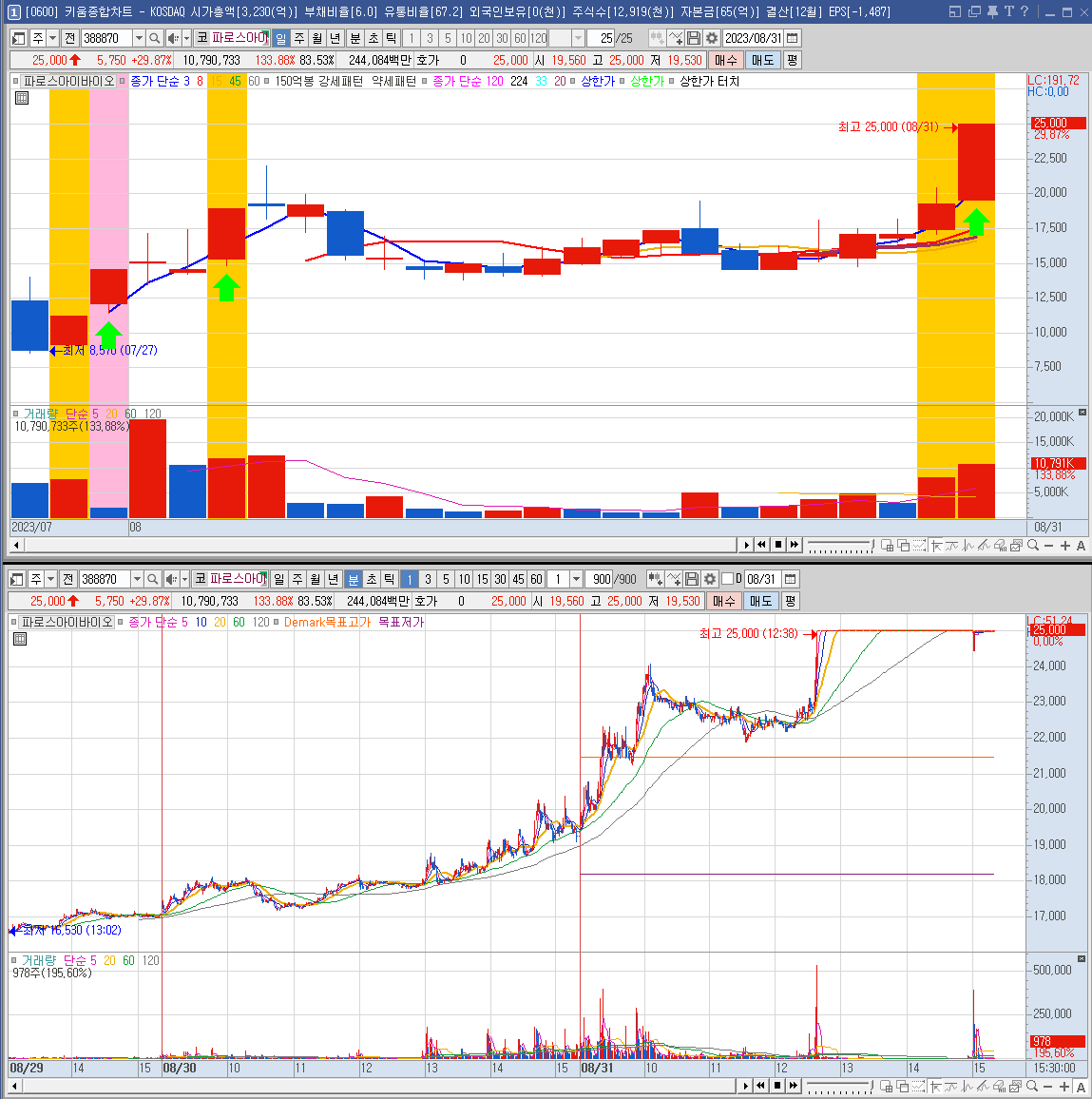Open the 주 dropdown arrow in the top toolbar
Viewport: 1092px width, 1099px height.
click(x=52, y=39)
